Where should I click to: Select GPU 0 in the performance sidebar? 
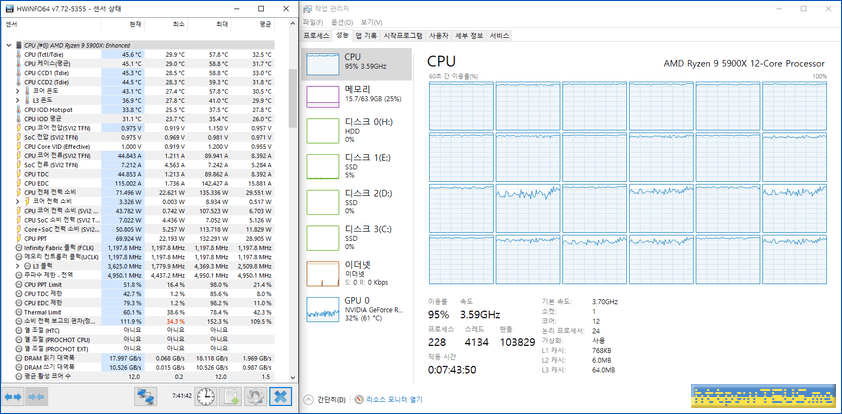(x=357, y=305)
